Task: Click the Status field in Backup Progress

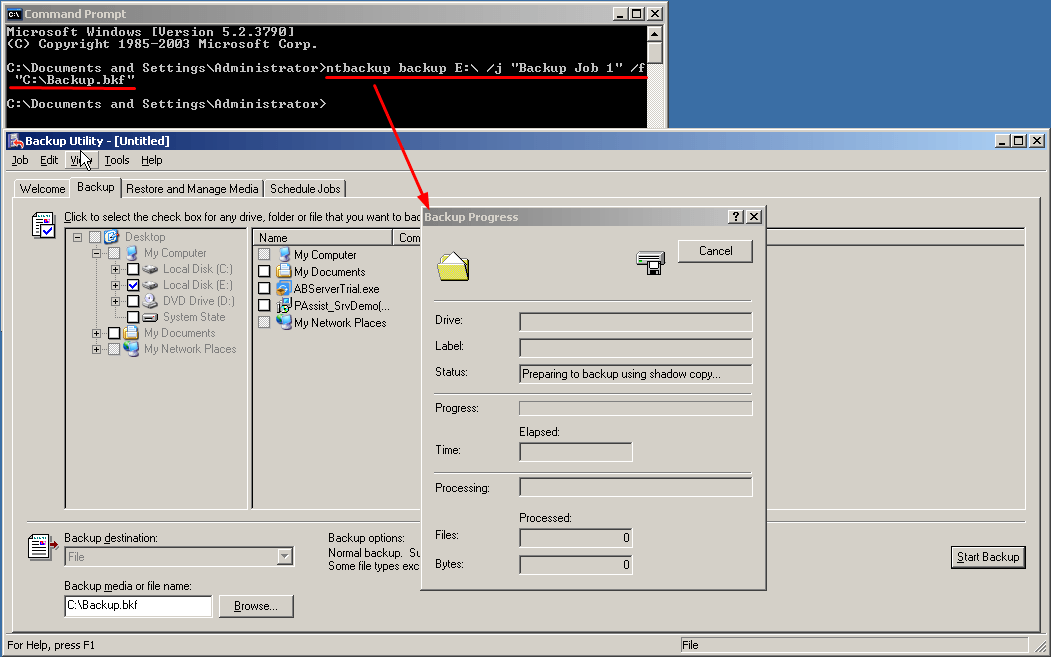Action: 635,374
